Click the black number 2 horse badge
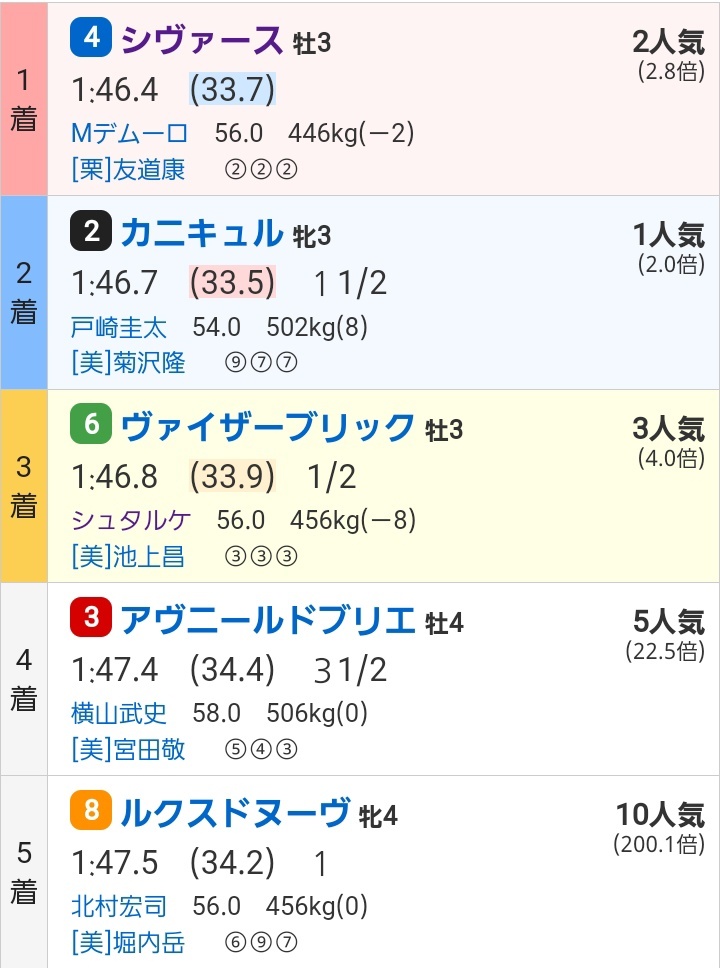The height and width of the screenshot is (968, 720). click(x=91, y=231)
